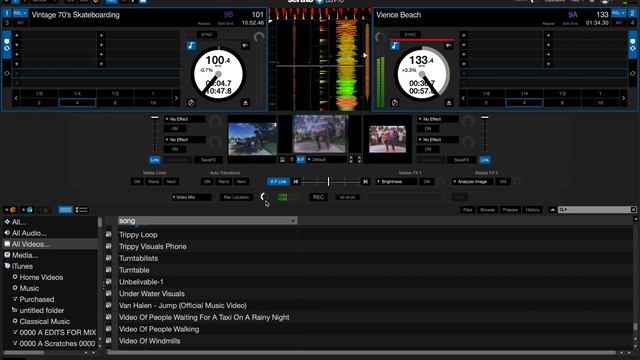The height and width of the screenshot is (360, 640).
Task: Switch library to album art list view
Action: 82,210
